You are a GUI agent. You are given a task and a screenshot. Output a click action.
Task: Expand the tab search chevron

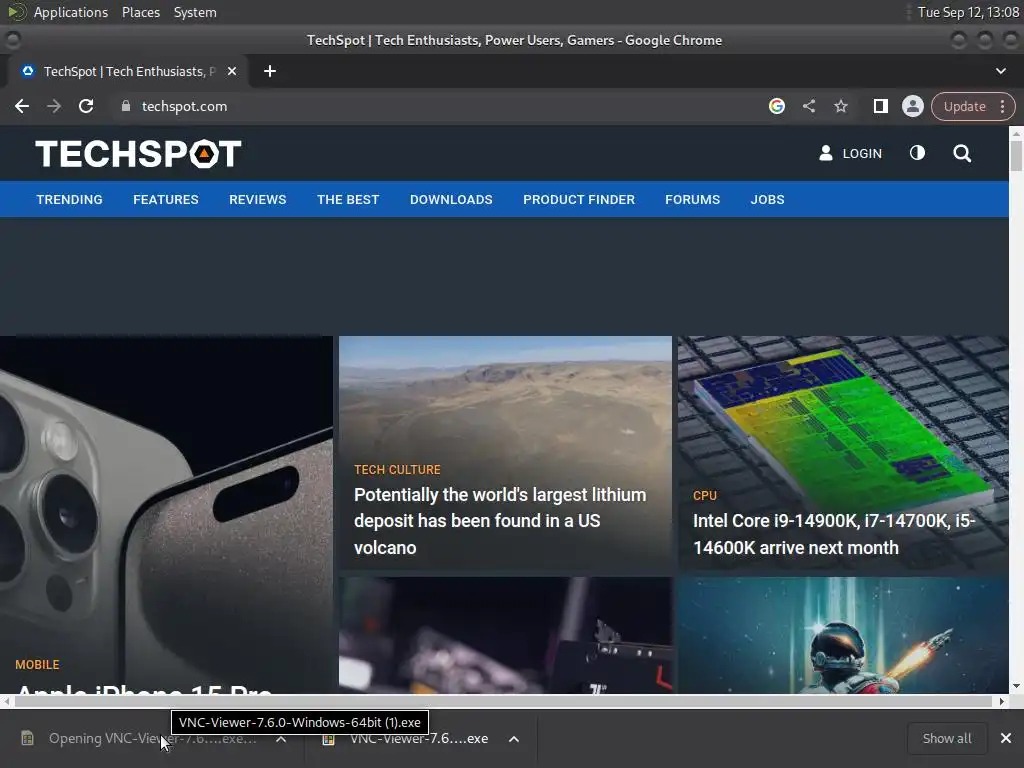tap(1000, 71)
